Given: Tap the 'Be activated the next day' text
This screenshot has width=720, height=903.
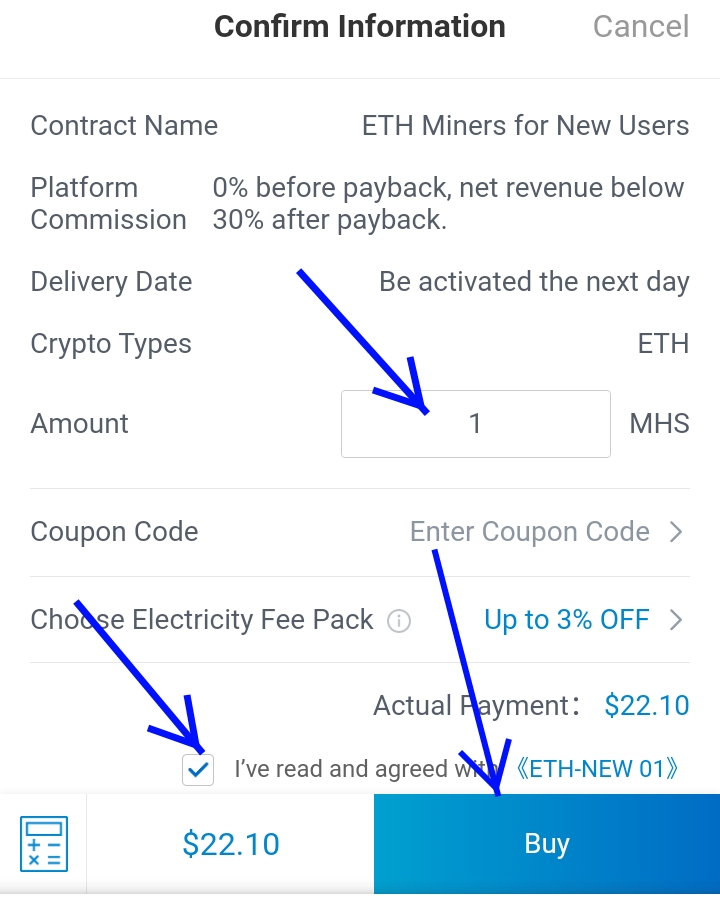Looking at the screenshot, I should click(534, 282).
